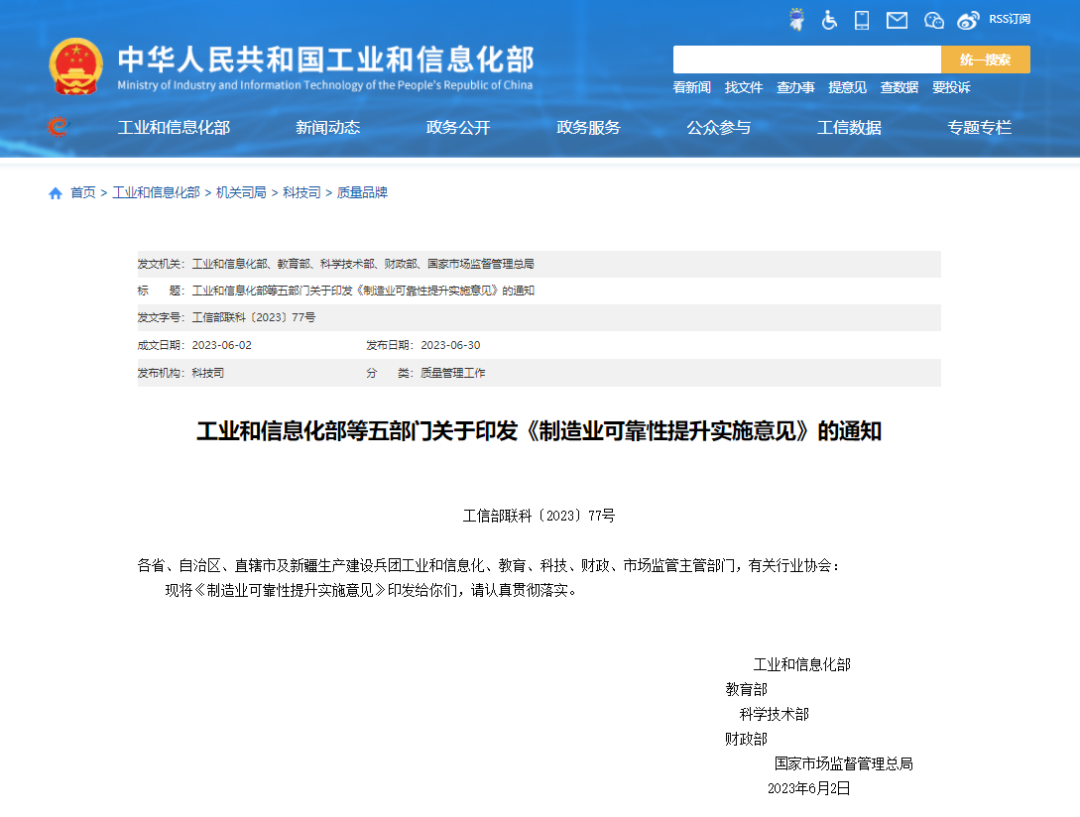The width and height of the screenshot is (1080, 817).
Task: Open the 看新闻 quick link
Action: (x=692, y=87)
